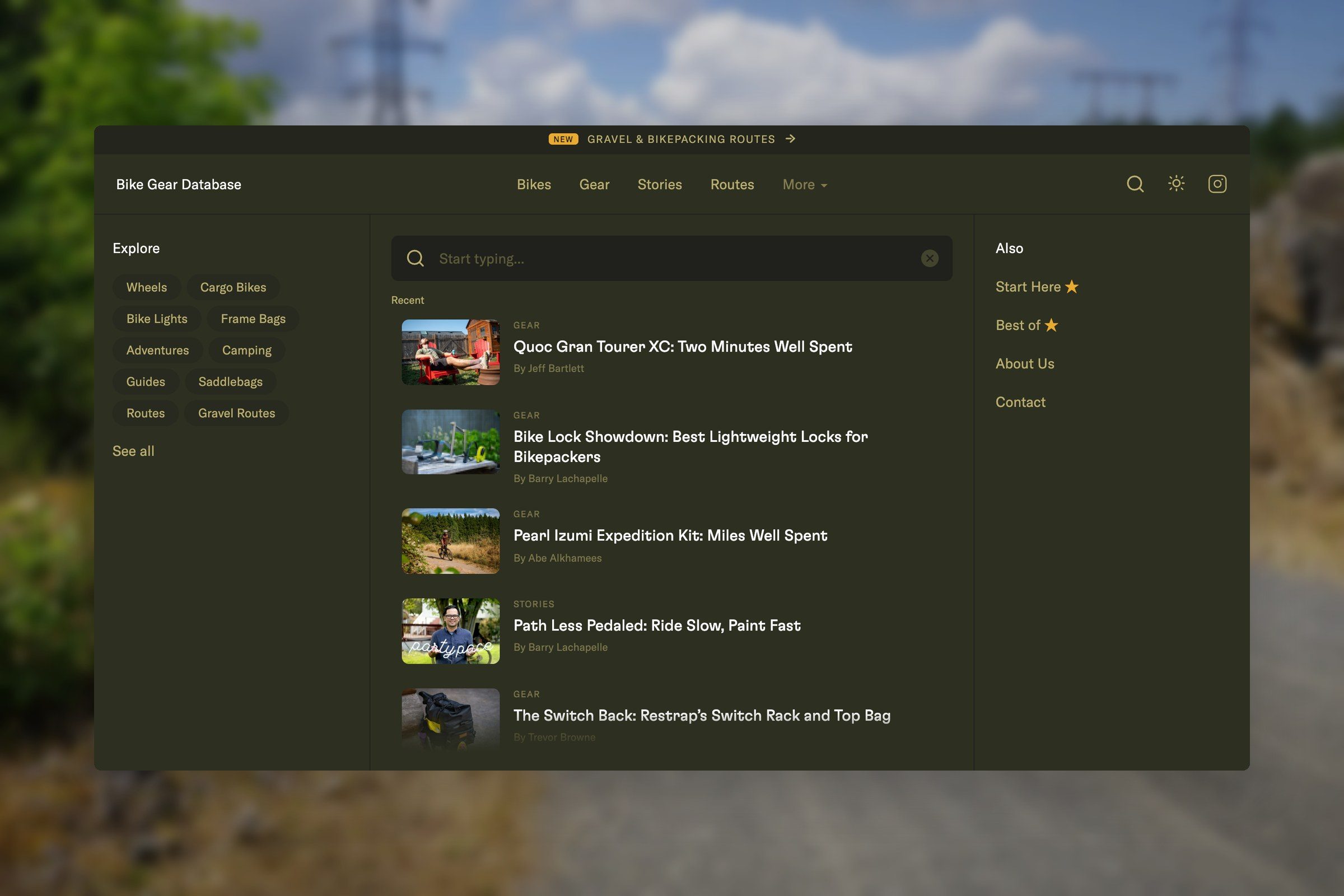Open Quoc Gran Tourer XC article title
1344x896 pixels.
click(x=682, y=346)
